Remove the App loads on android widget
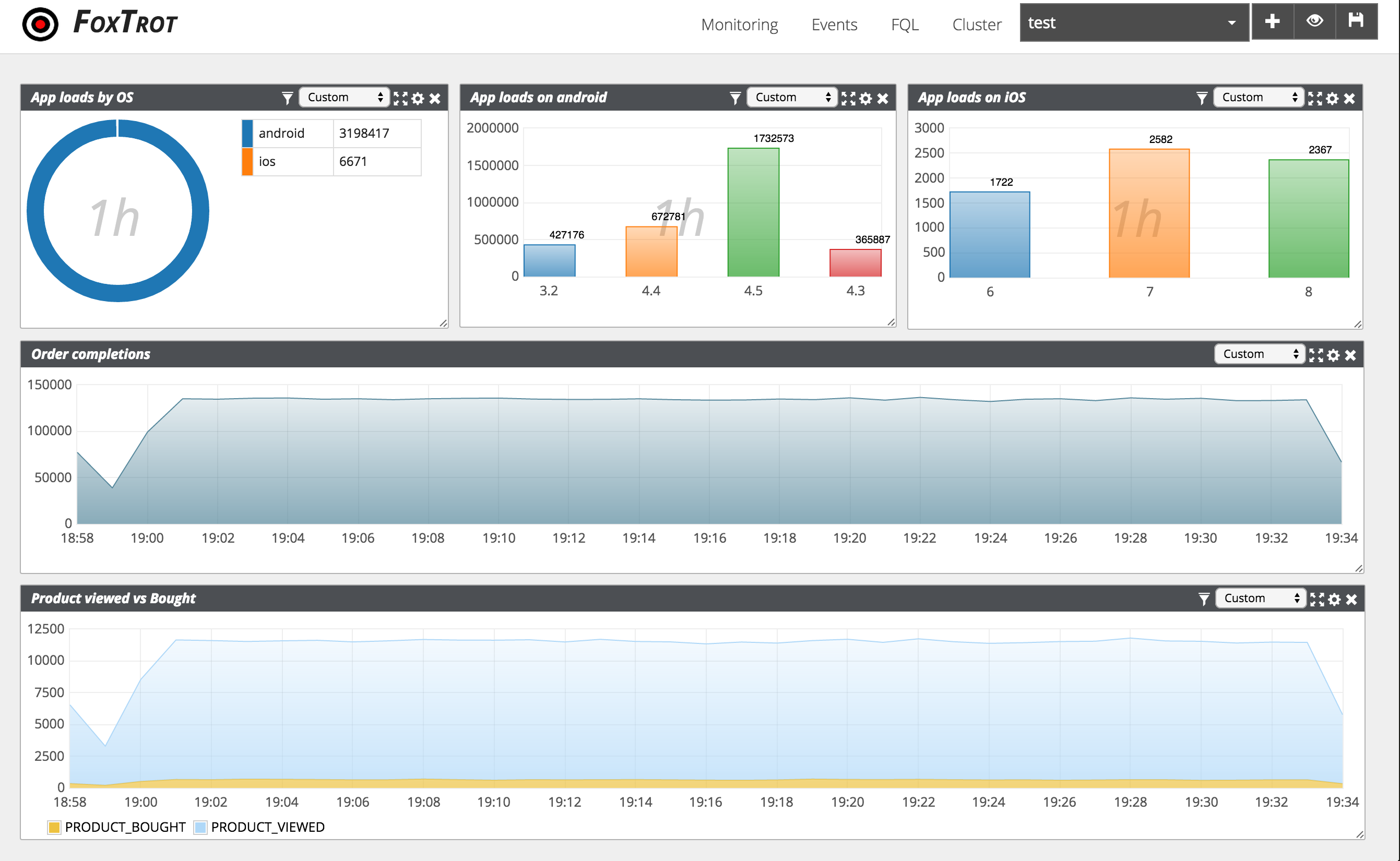This screenshot has width=1400, height=861. pos(882,99)
